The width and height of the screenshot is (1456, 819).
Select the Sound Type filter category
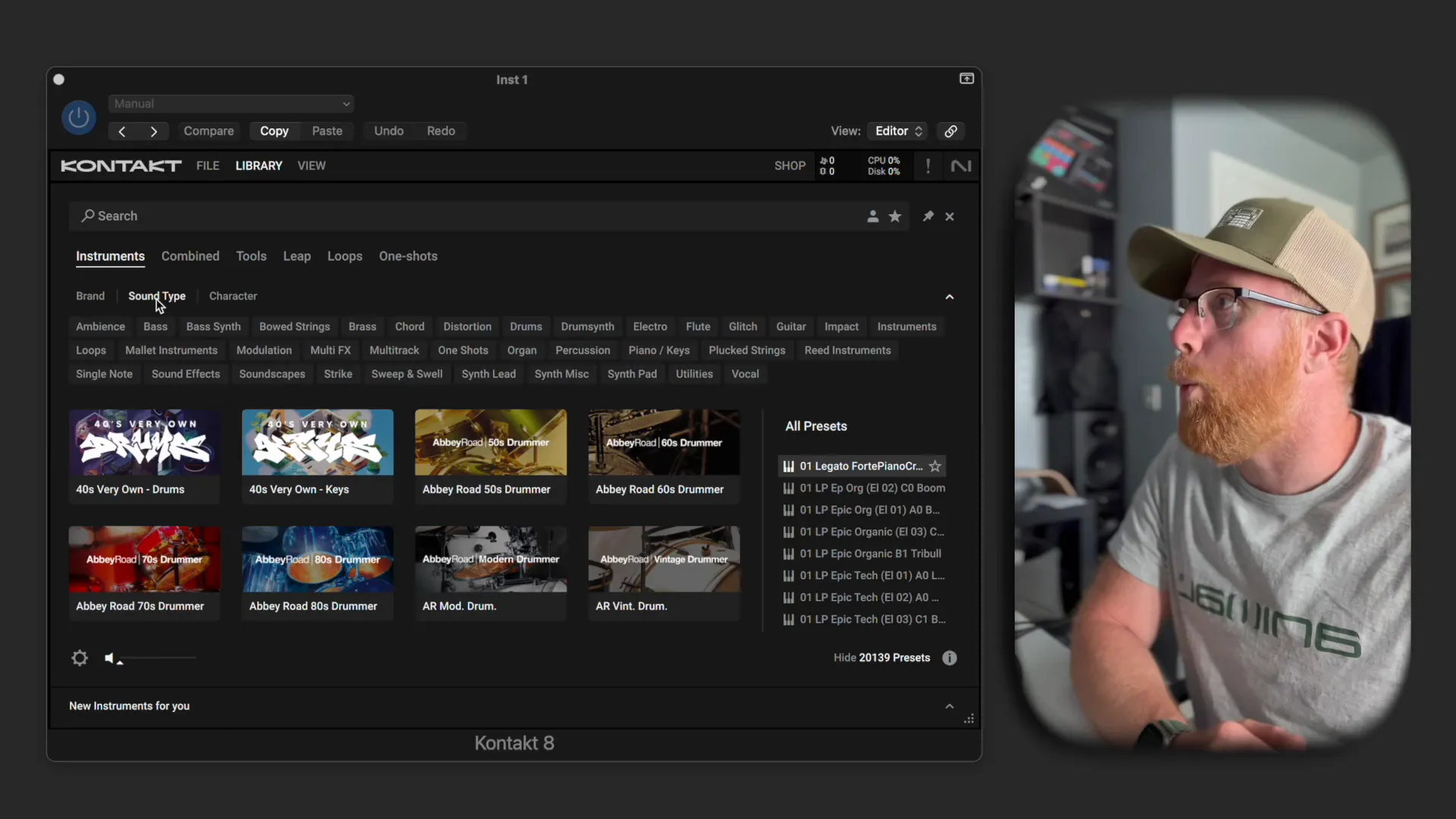pyautogui.click(x=156, y=296)
